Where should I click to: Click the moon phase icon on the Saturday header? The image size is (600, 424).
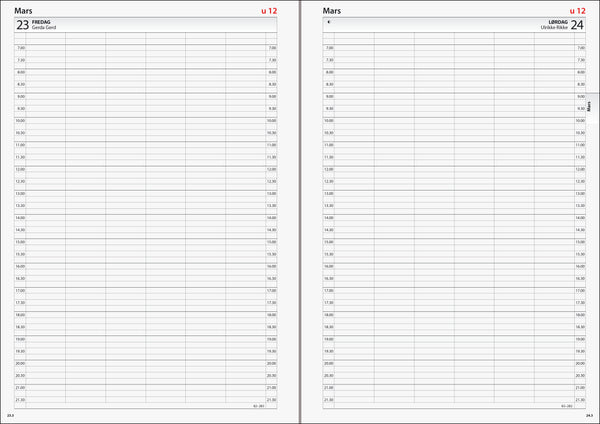tap(329, 22)
